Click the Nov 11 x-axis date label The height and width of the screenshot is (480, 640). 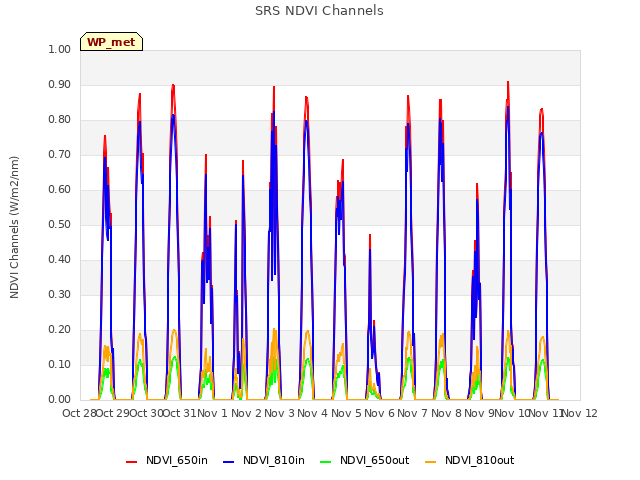546,413
